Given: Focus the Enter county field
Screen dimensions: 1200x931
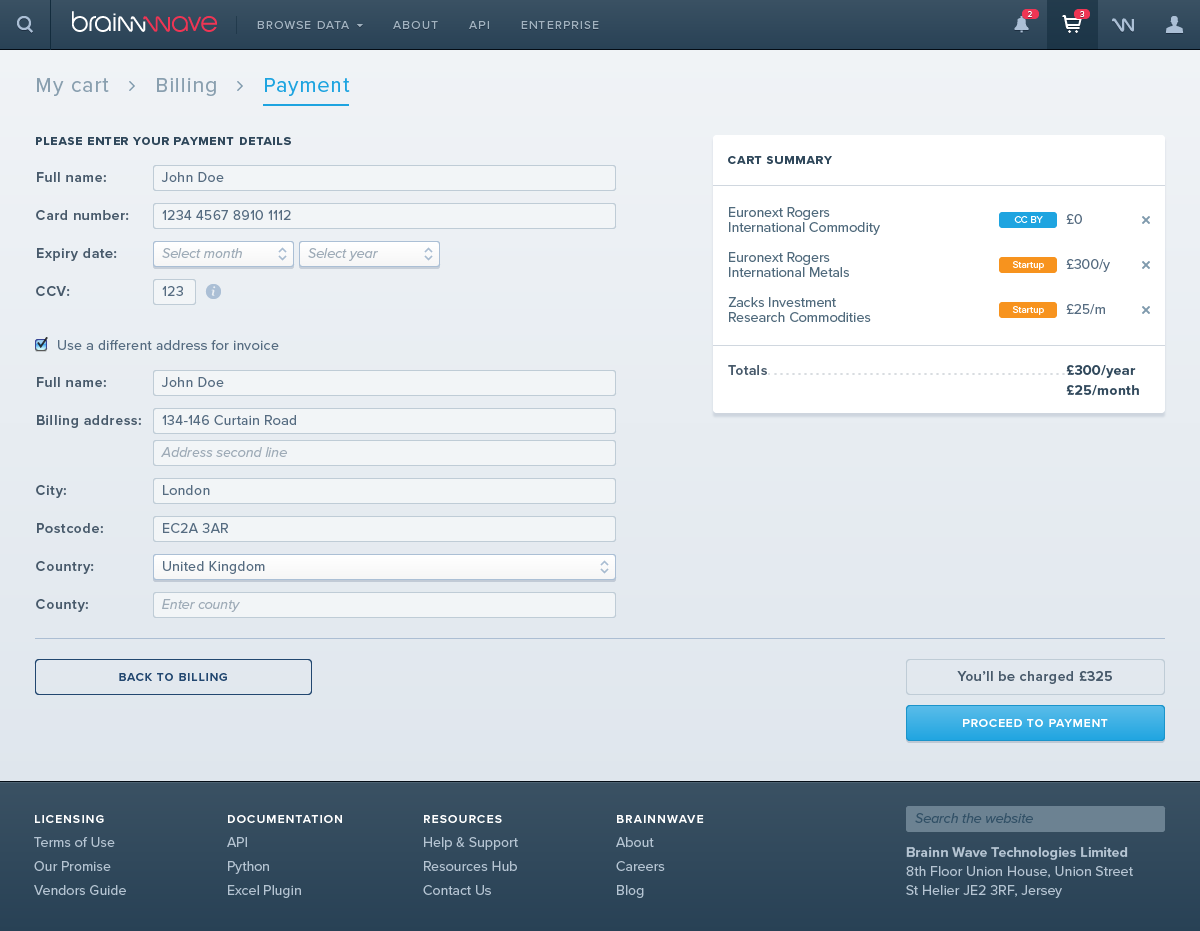Looking at the screenshot, I should point(384,605).
